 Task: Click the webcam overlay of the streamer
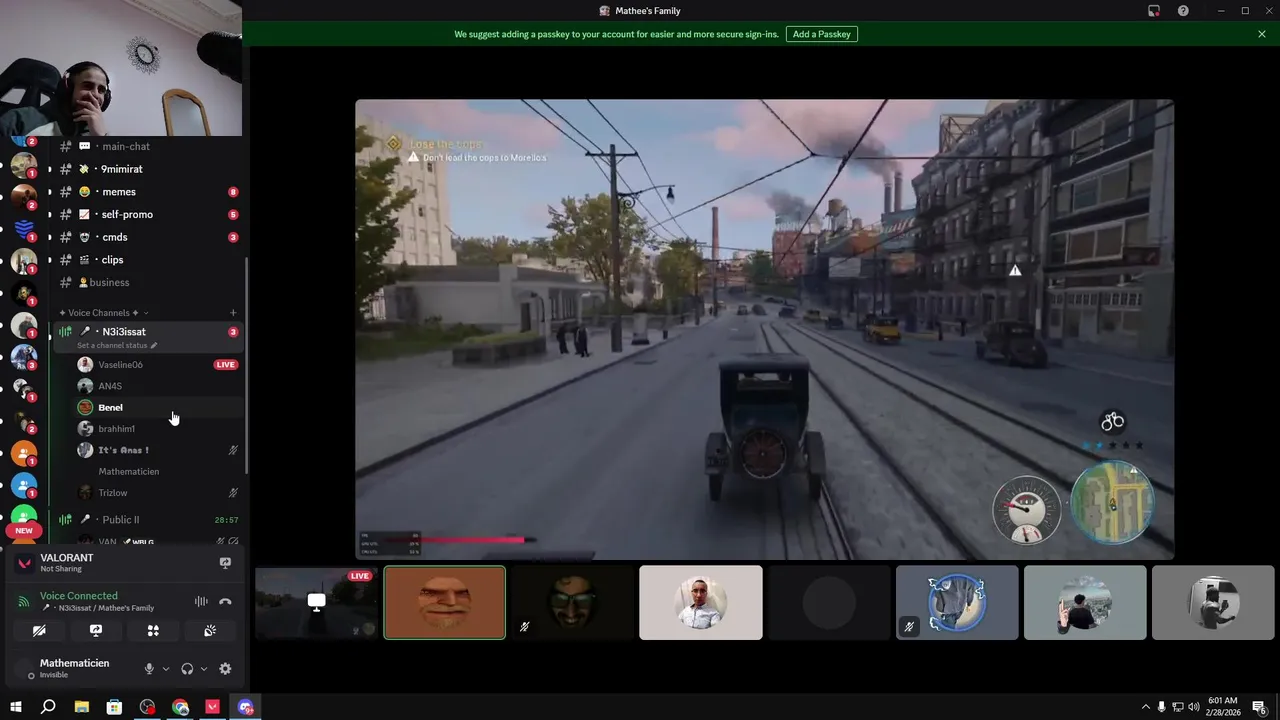point(121,68)
